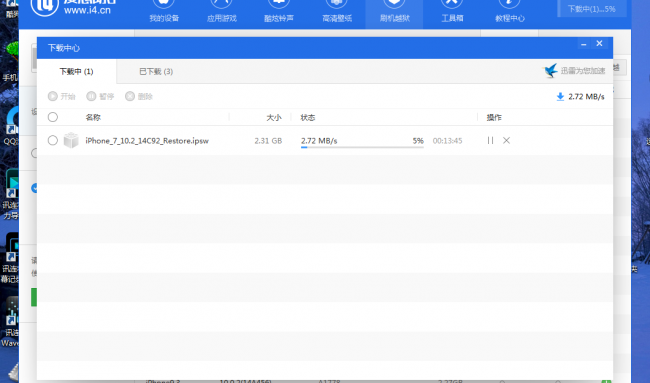Click the 2.72 MB/s row speed text
650x383 pixels.
[319, 141]
